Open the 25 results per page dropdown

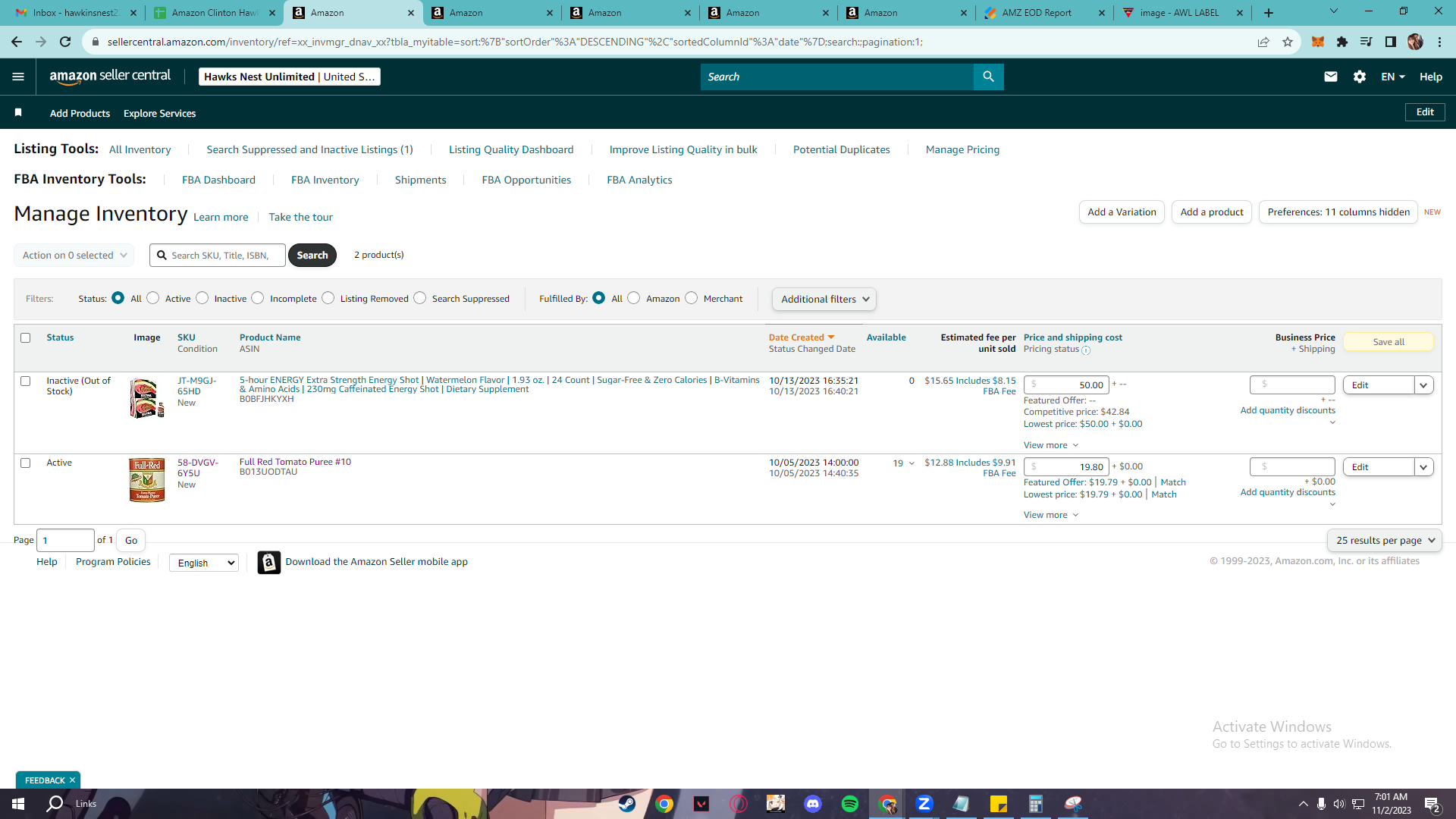pos(1385,541)
